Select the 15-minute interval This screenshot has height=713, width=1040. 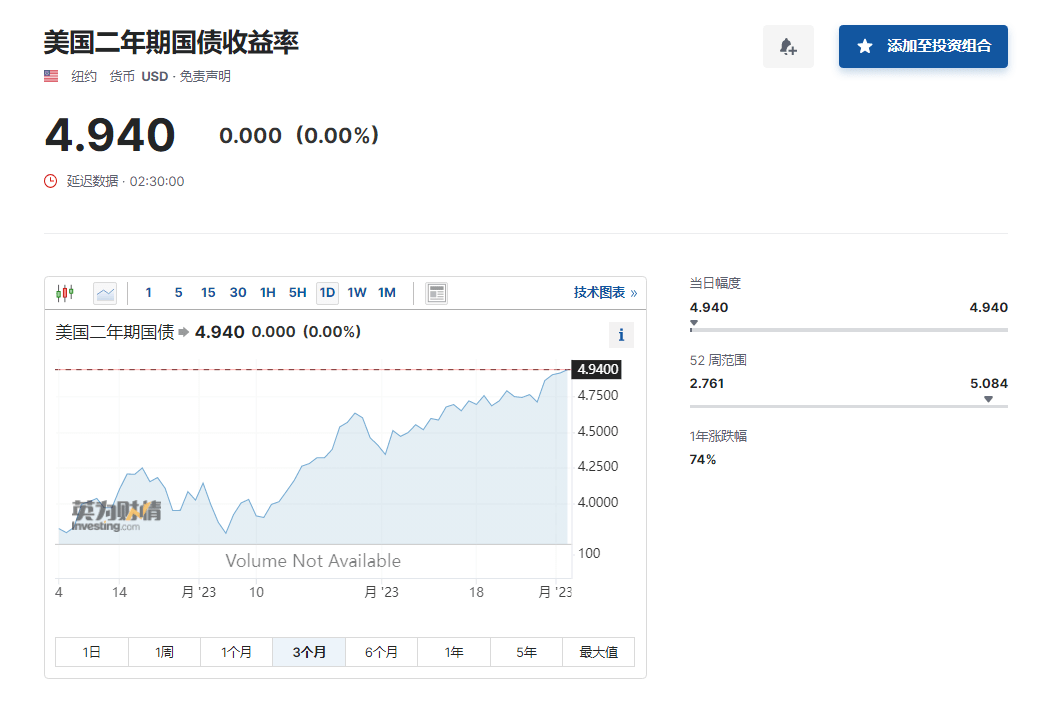tap(208, 292)
